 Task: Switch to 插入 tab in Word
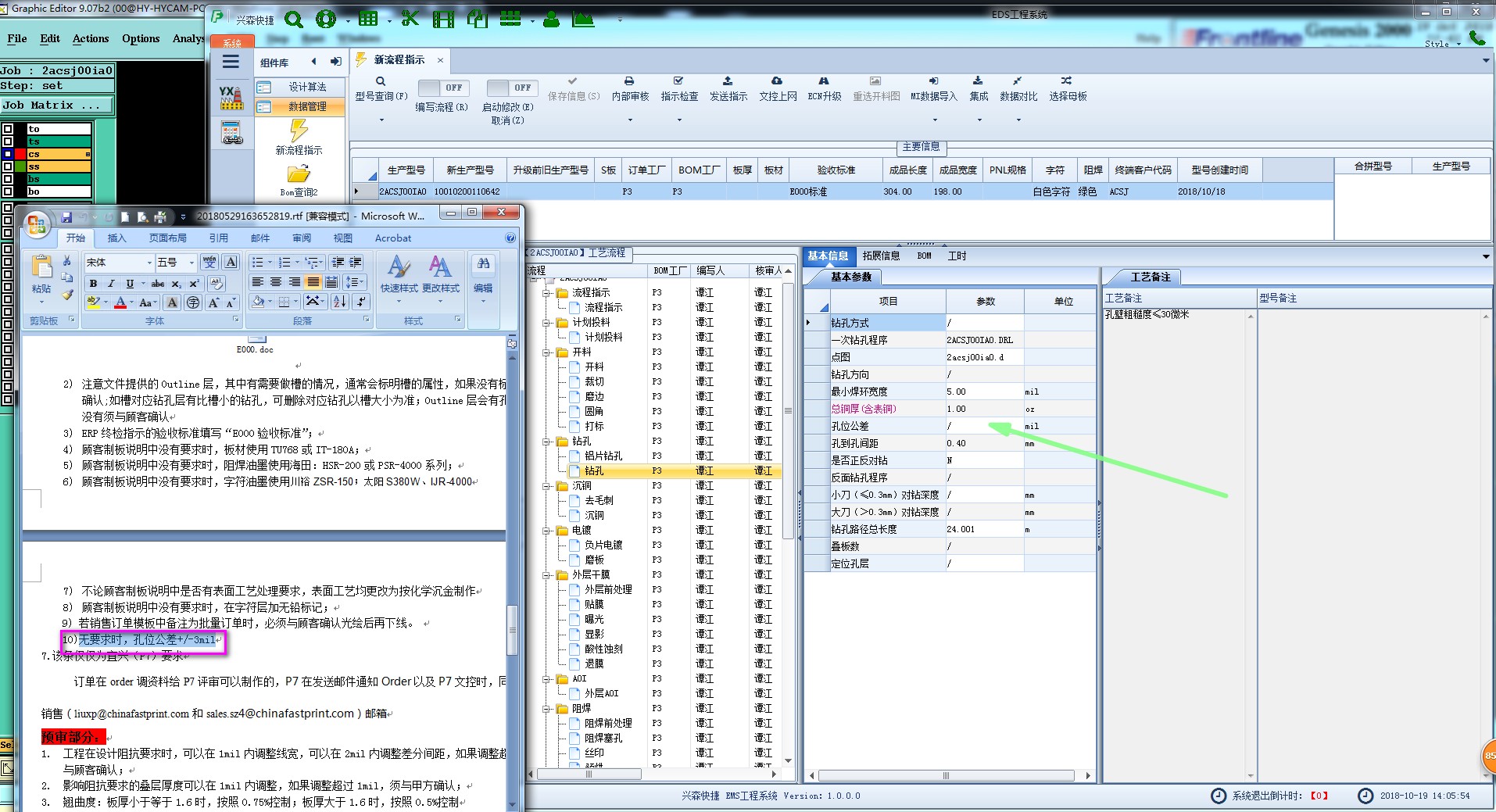tap(116, 238)
